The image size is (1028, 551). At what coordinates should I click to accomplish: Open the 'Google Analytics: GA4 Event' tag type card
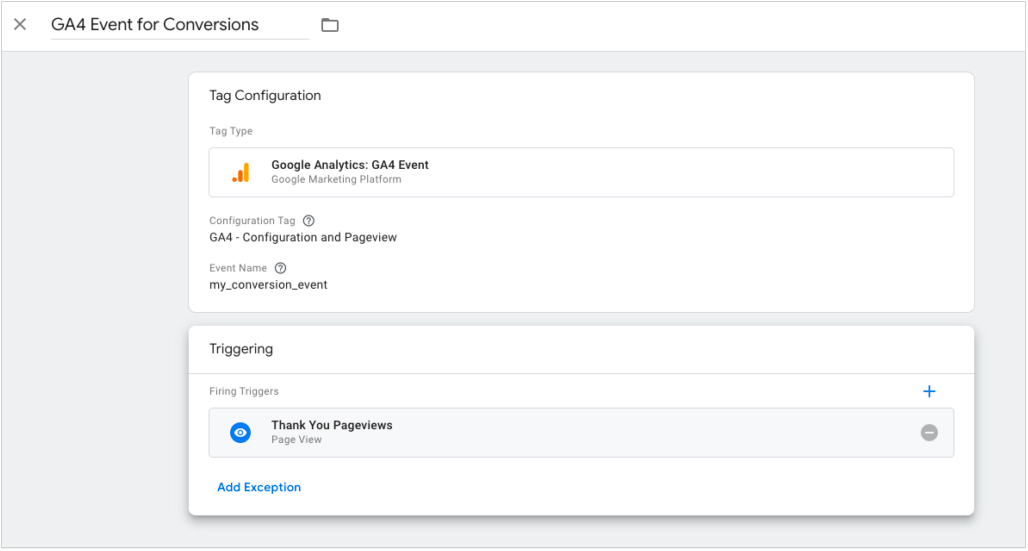pyautogui.click(x=581, y=173)
